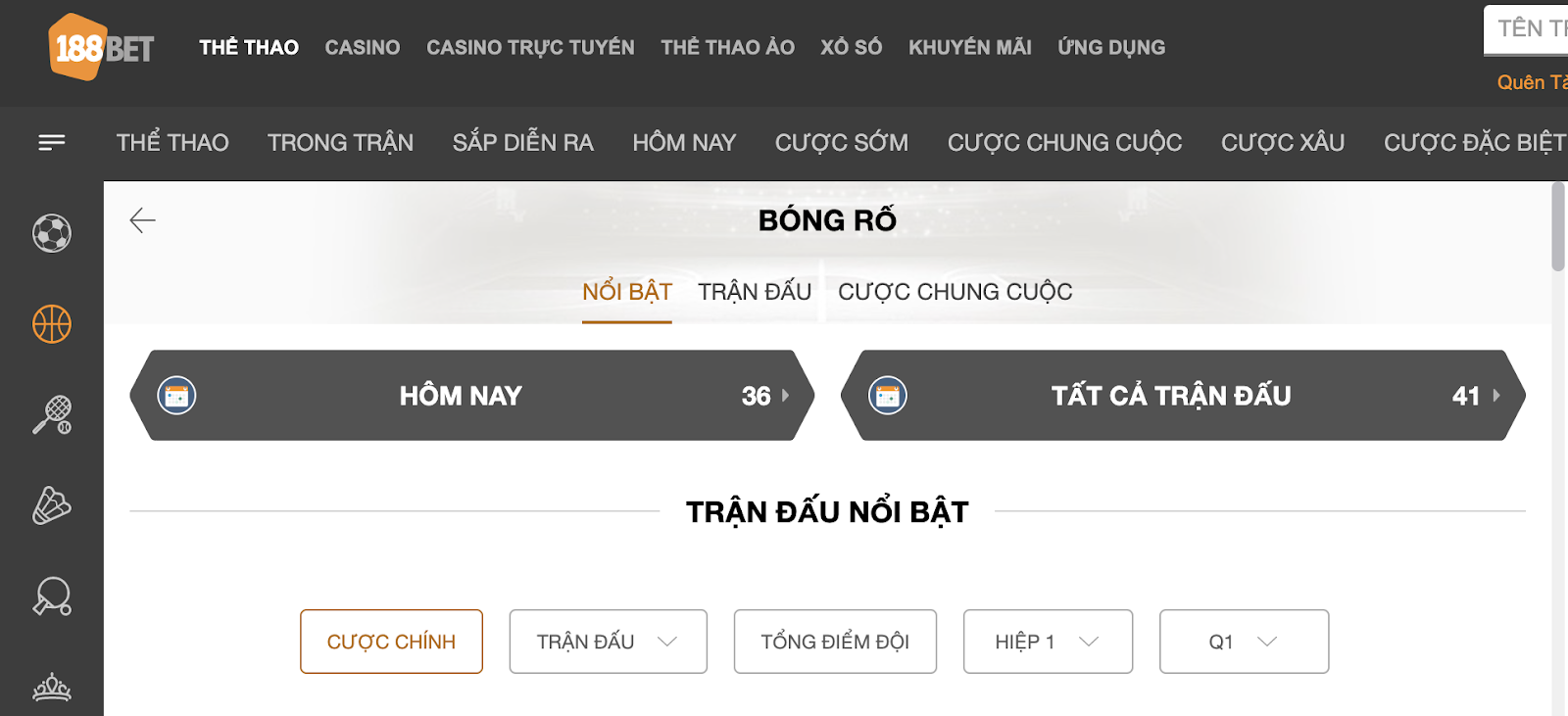
Task: Open TẤT CẢ TRẬN ĐẤU 41 button
Action: (1183, 396)
